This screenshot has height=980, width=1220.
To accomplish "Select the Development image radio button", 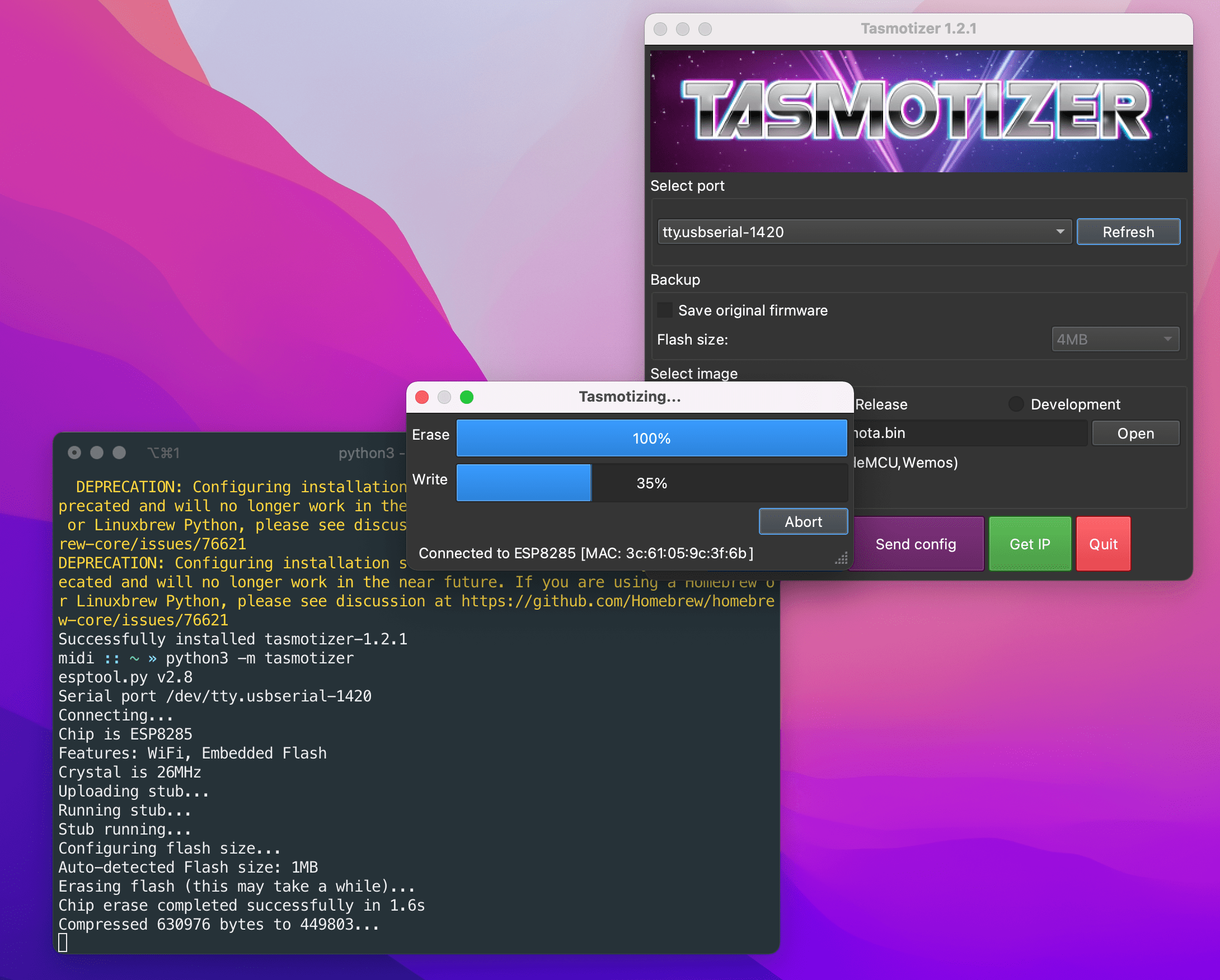I will [x=1016, y=404].
